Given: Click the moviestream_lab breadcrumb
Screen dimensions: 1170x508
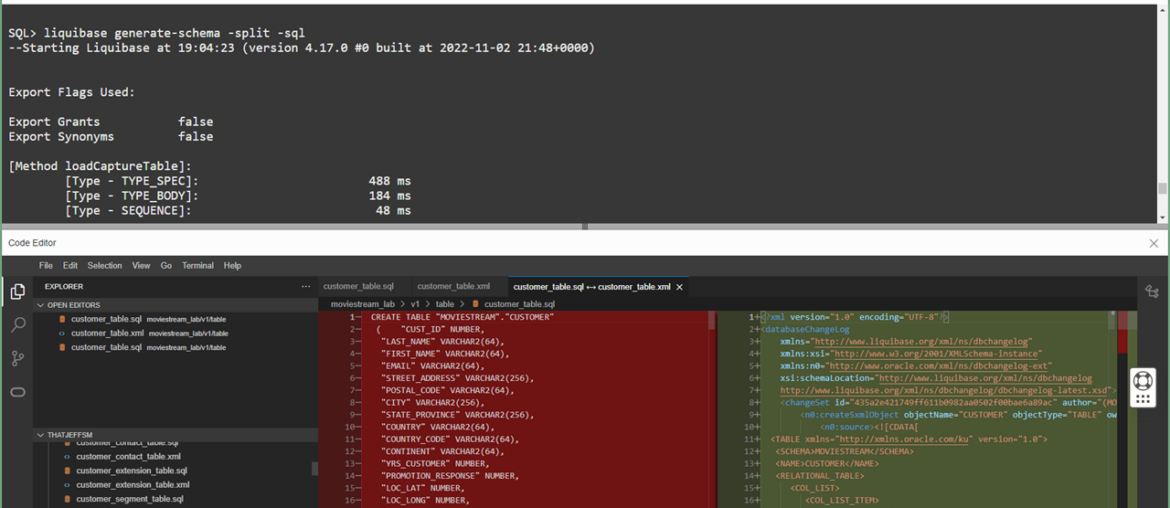Looking at the screenshot, I should click(x=363, y=304).
